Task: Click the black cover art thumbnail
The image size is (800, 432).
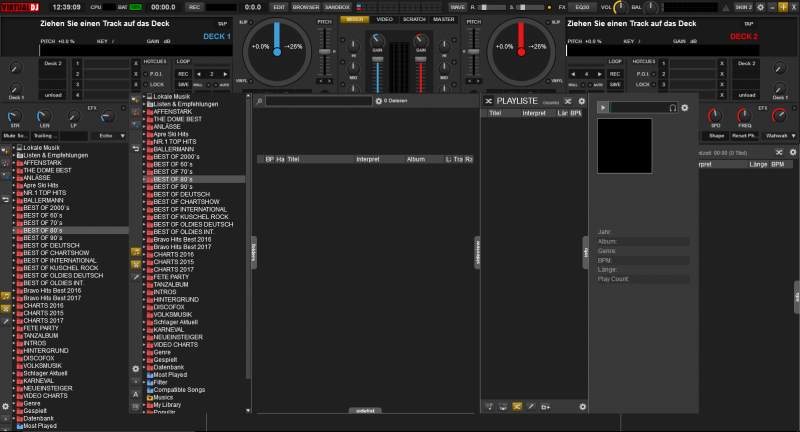Action: point(624,146)
